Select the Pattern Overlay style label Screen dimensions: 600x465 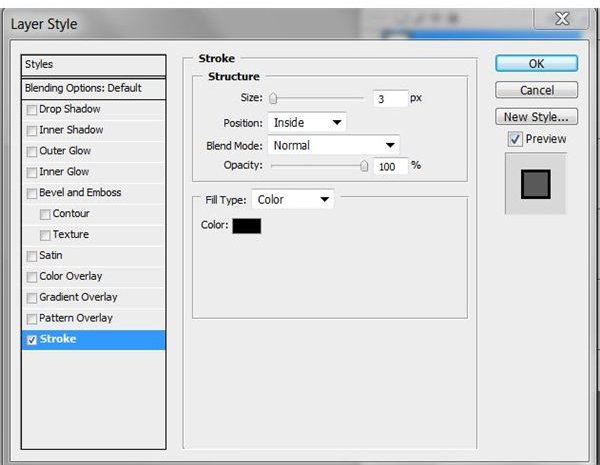(76, 318)
